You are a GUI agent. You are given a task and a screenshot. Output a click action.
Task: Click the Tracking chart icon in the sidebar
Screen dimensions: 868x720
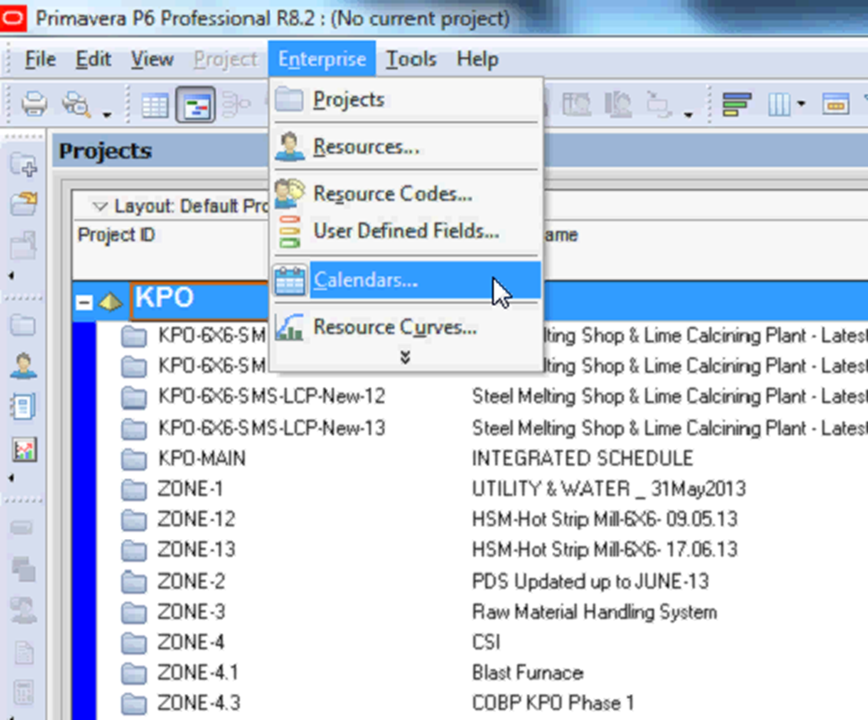click(x=23, y=449)
